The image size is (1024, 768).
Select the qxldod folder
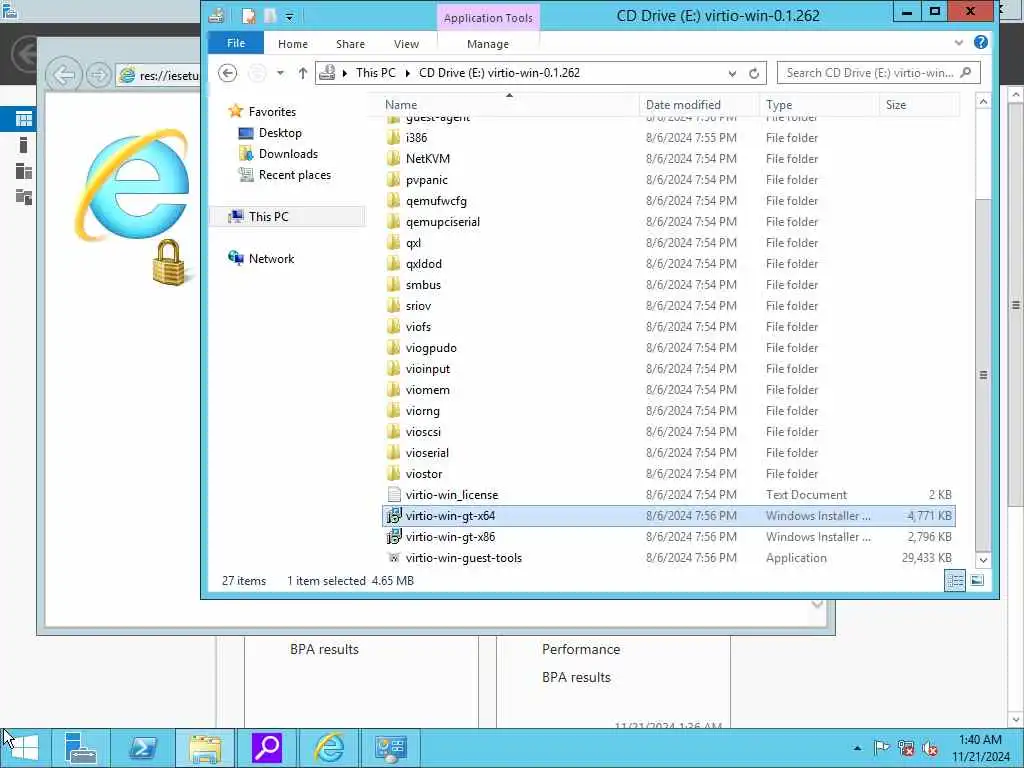[x=424, y=264]
